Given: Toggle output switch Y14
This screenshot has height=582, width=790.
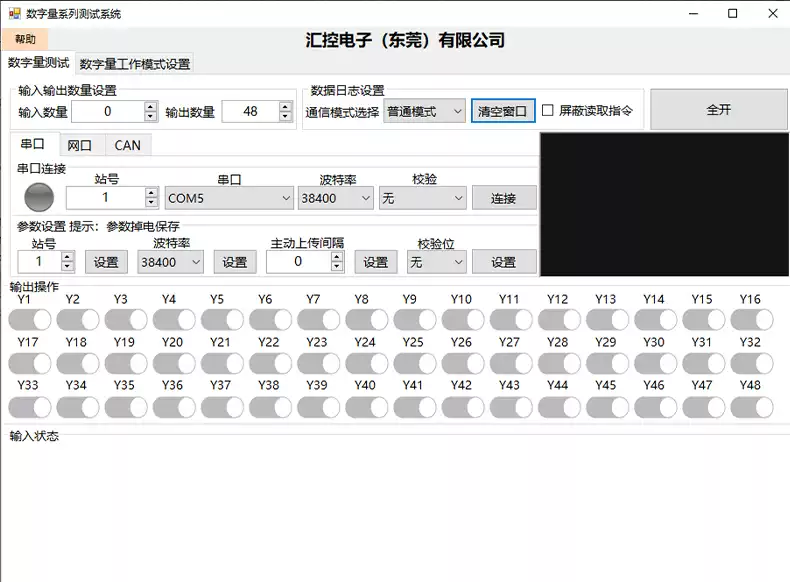Looking at the screenshot, I should pos(655,319).
